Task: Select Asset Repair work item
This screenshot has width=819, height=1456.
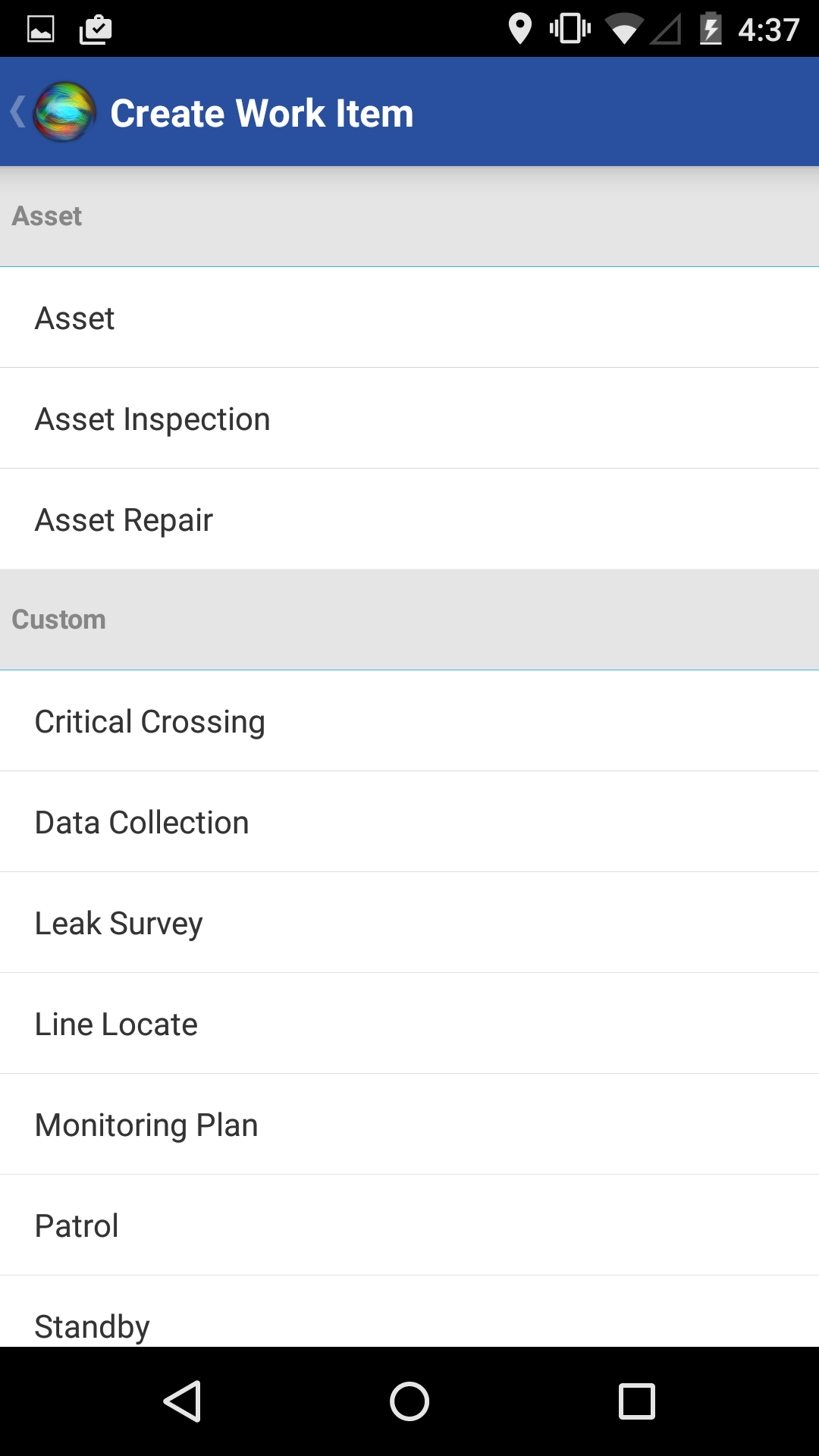Action: [x=409, y=519]
